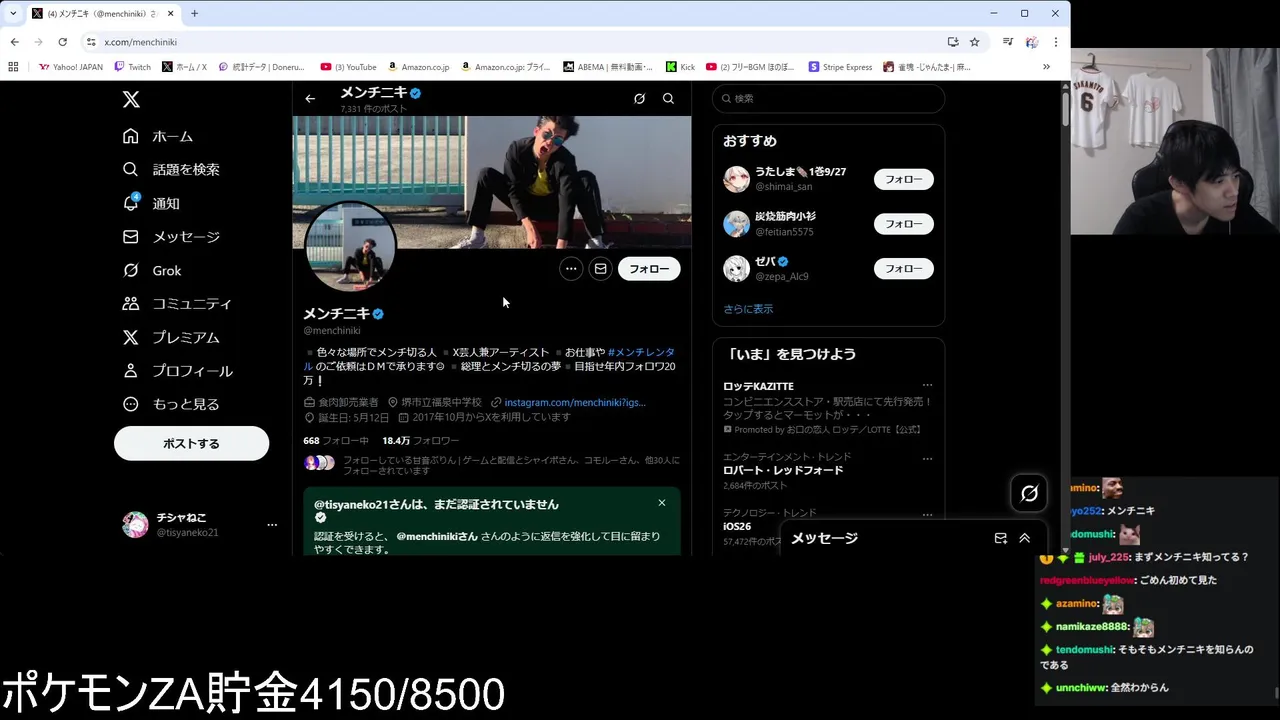1280x720 pixels.
Task: Open the Kick bookmark
Action: coord(680,67)
